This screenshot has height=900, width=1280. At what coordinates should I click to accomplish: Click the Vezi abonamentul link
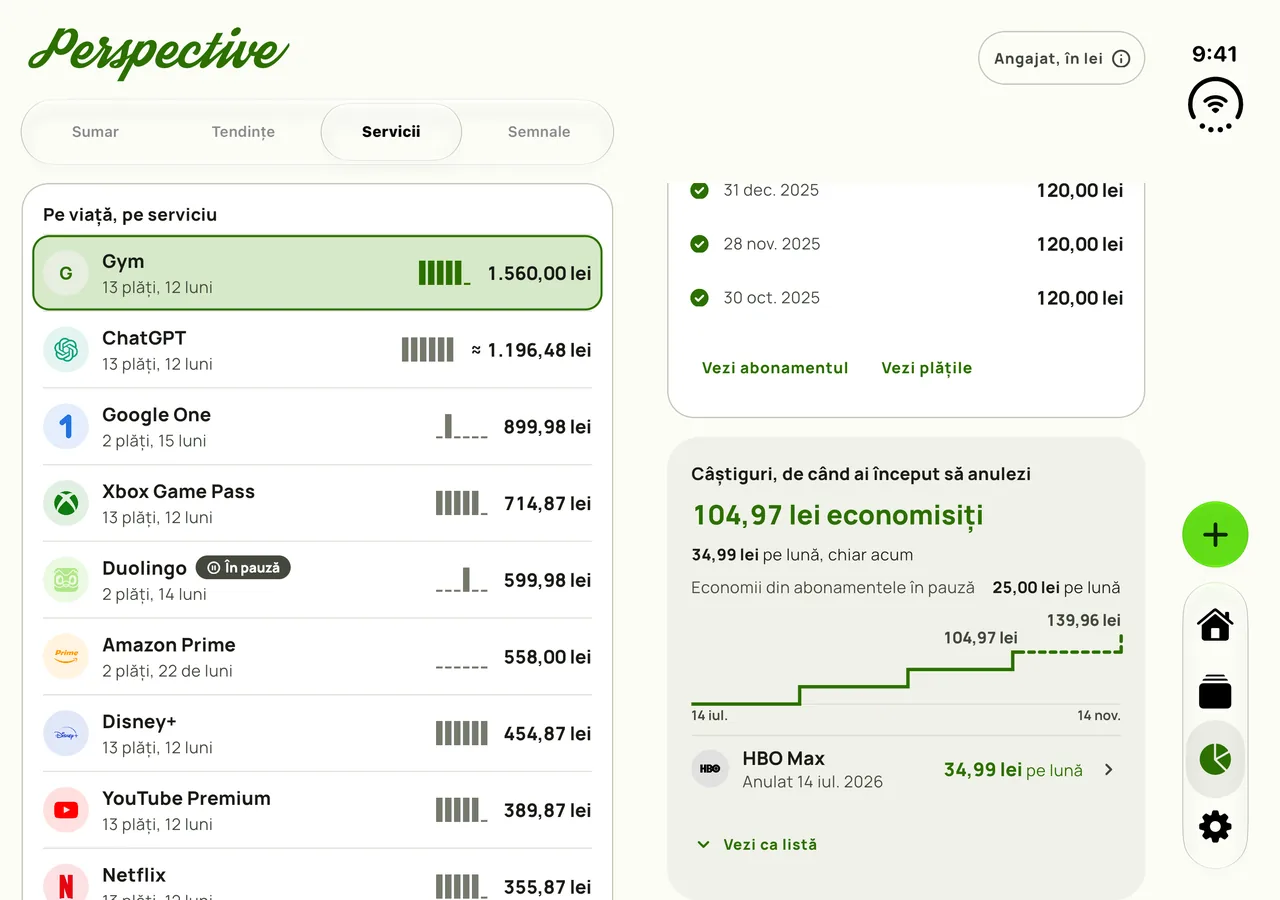tap(775, 368)
